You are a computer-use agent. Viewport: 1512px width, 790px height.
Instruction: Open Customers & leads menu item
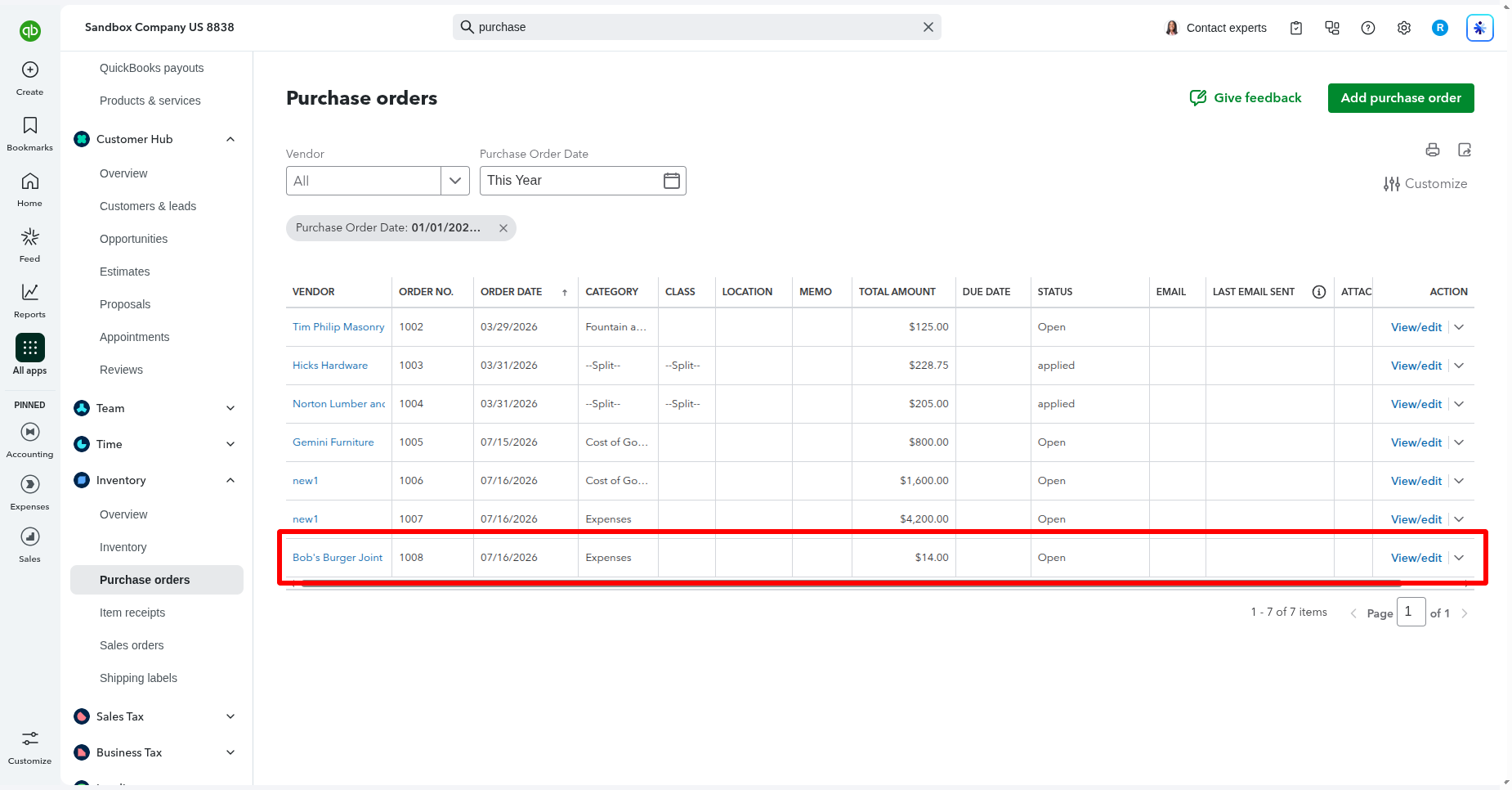coord(148,206)
